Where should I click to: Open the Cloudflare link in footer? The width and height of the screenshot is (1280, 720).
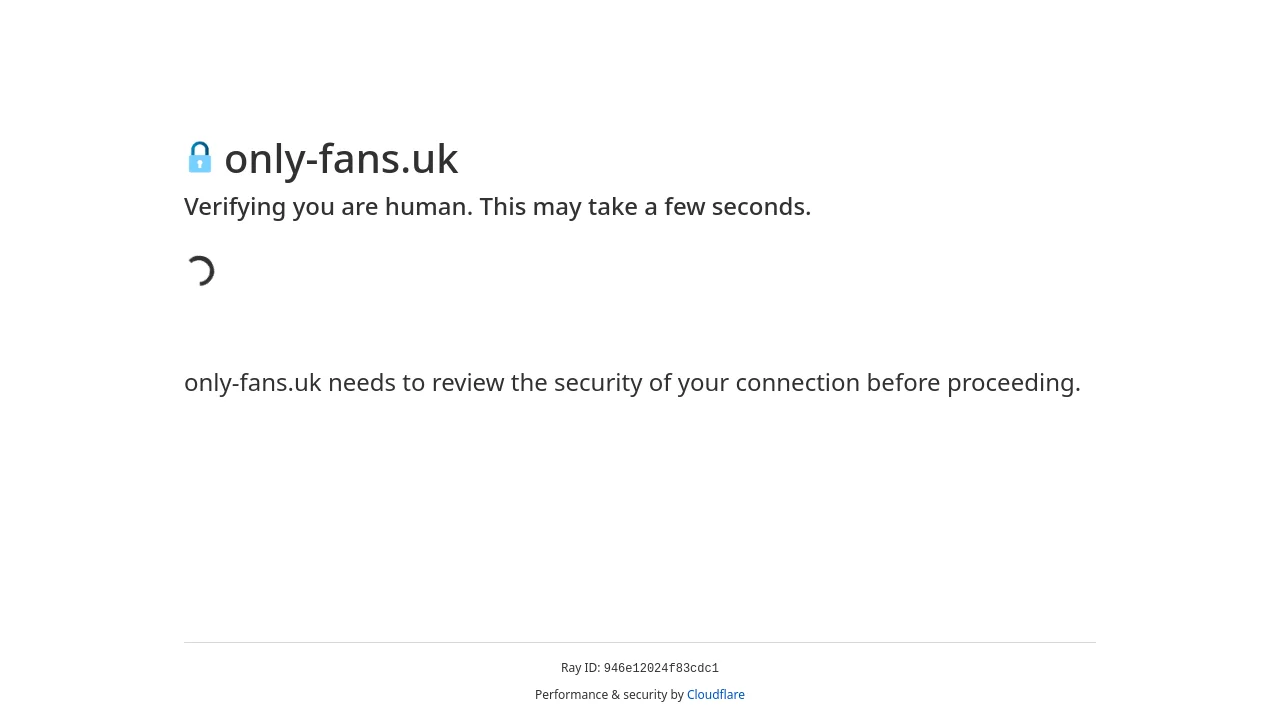pos(716,695)
